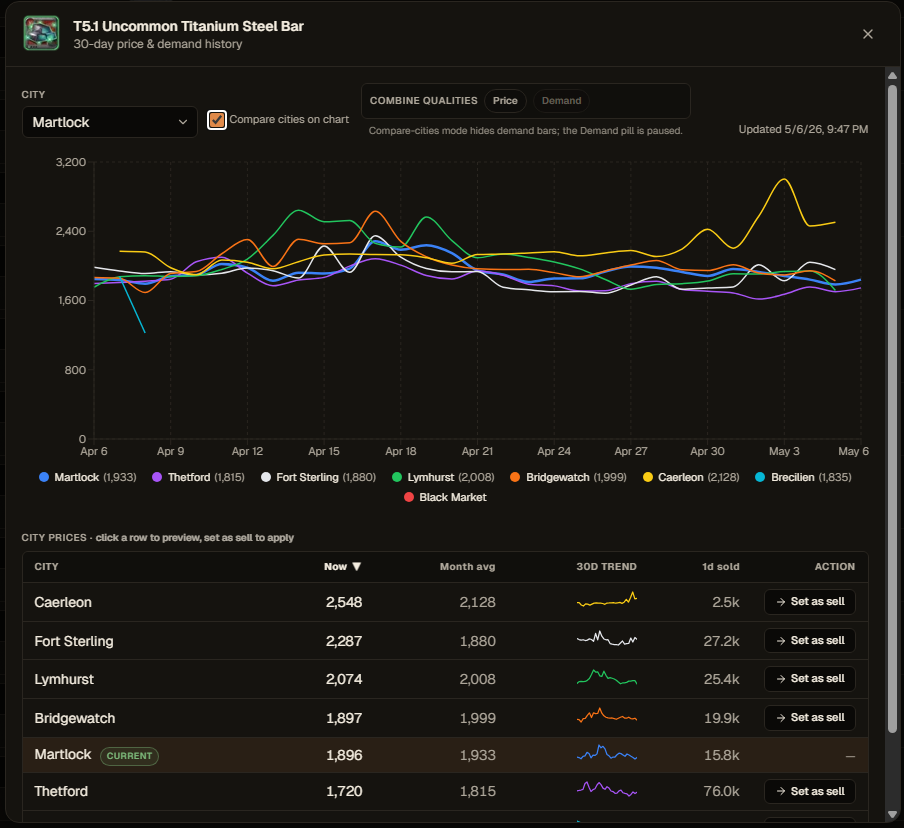This screenshot has width=904, height=828.
Task: Click the vertical scrollbar thumb
Action: point(892,409)
